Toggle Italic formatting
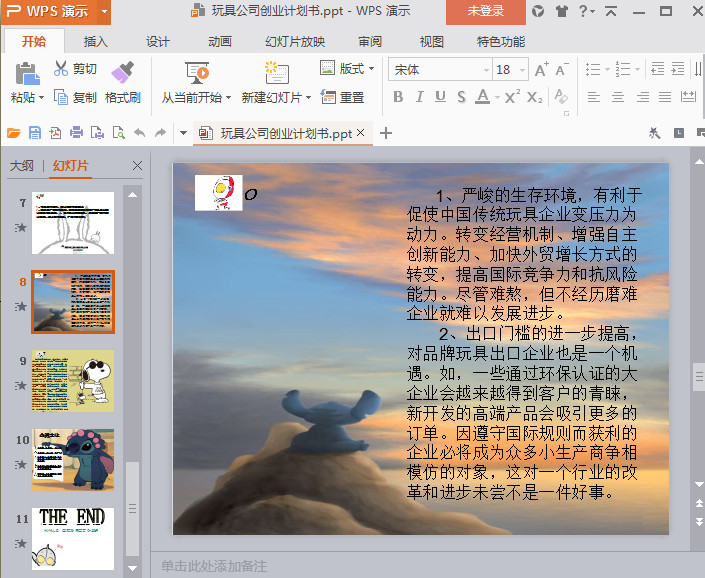The height and width of the screenshot is (578, 705). tap(419, 97)
